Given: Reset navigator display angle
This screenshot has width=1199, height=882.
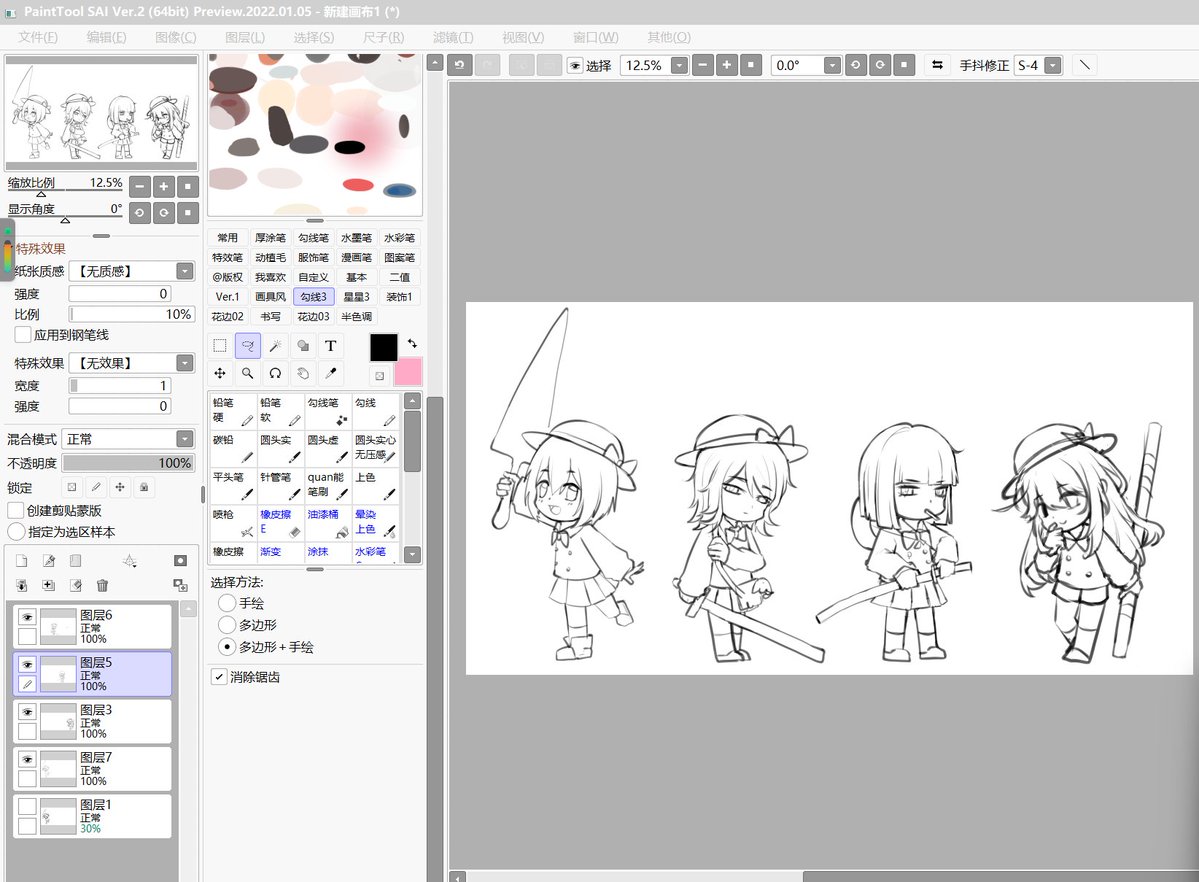Looking at the screenshot, I should [188, 213].
